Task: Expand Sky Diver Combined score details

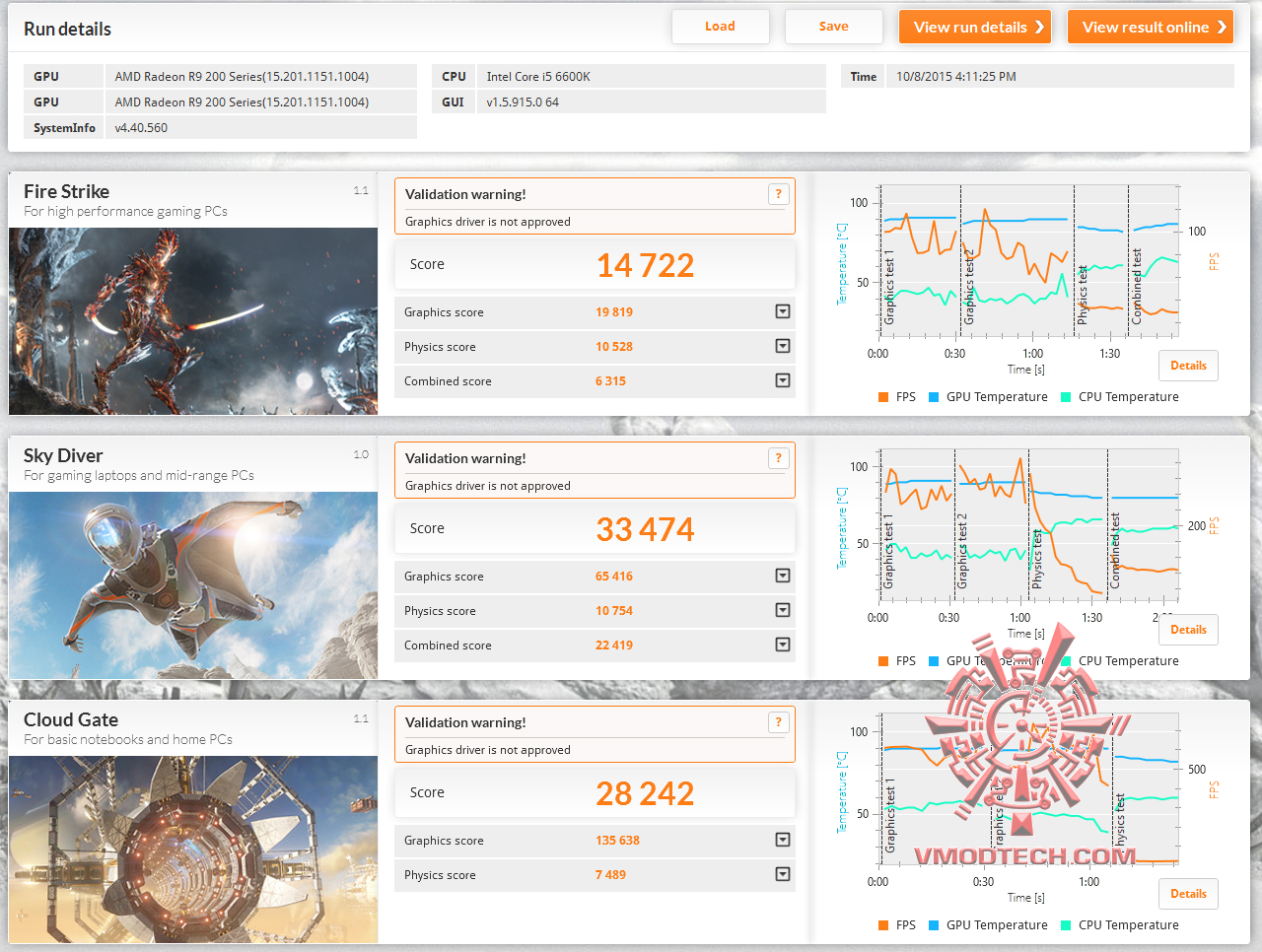Action: point(783,645)
